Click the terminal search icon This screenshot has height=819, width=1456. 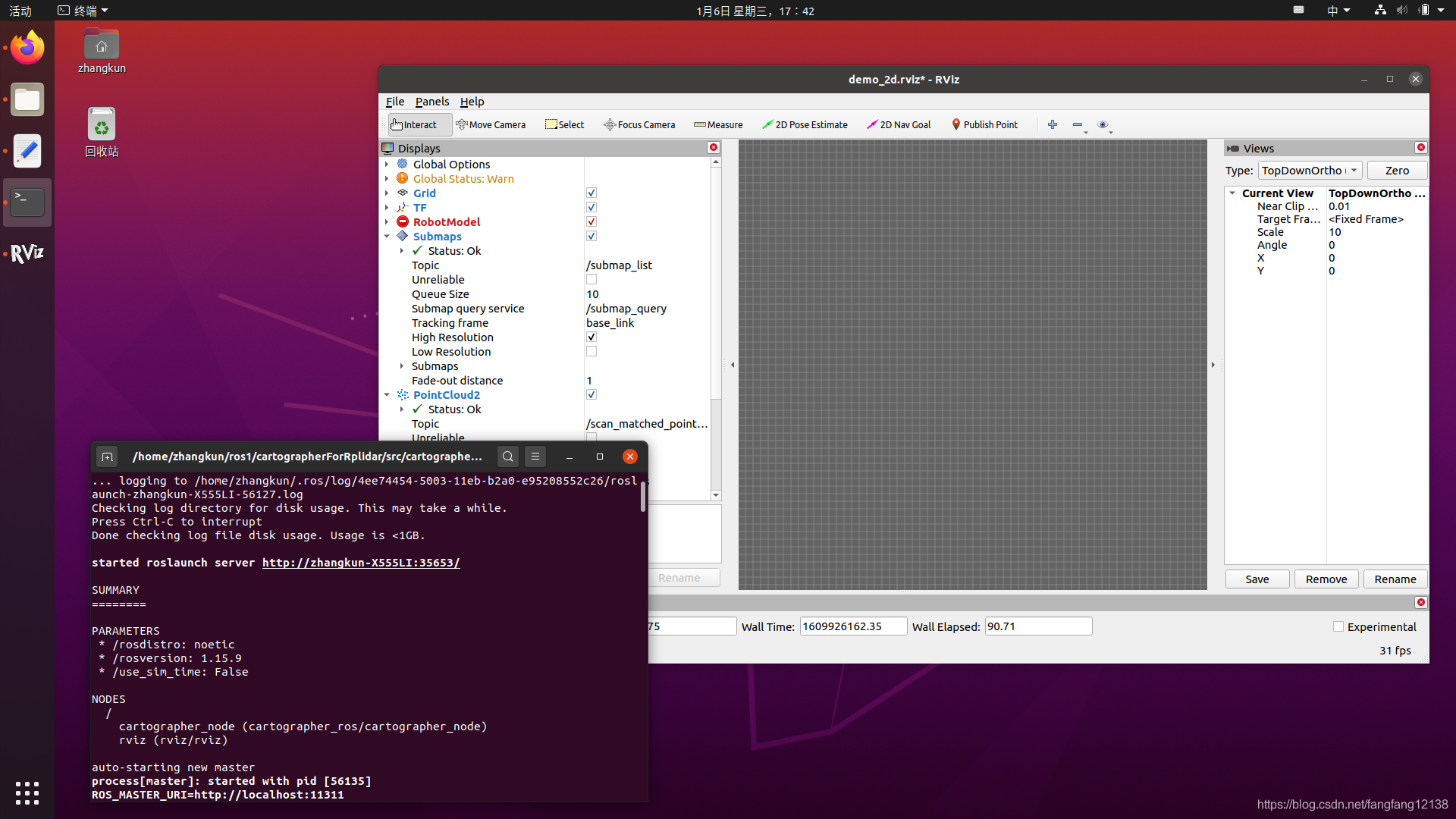(508, 456)
